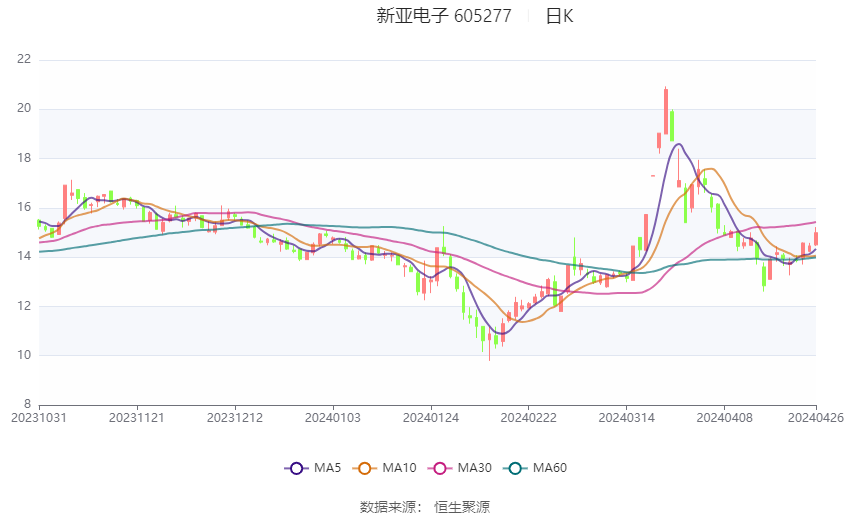This screenshot has width=850, height=517.
Task: Click the 20240103 x-axis date label
Action: pos(333,418)
